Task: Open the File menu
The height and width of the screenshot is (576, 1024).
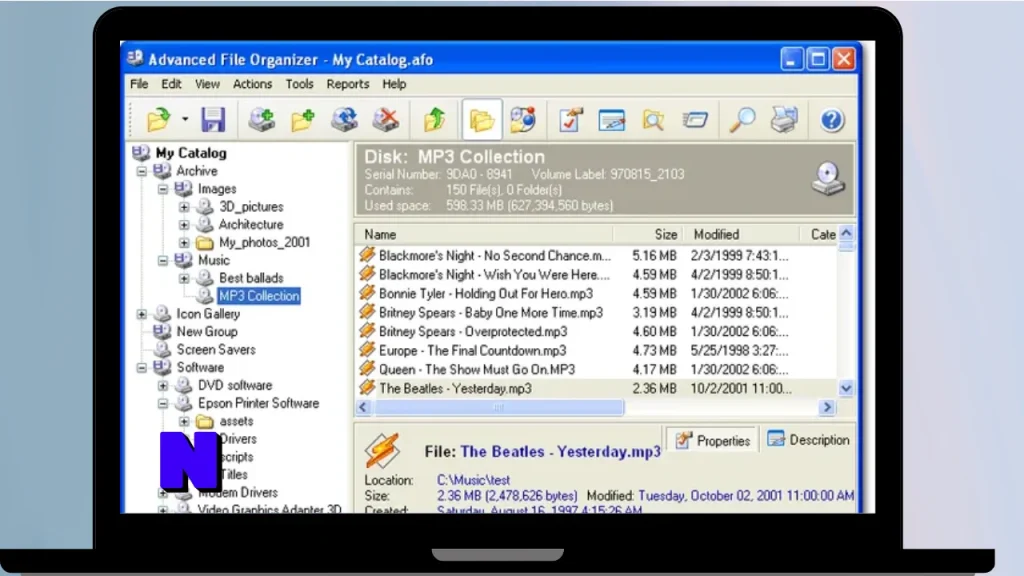Action: pyautogui.click(x=139, y=84)
